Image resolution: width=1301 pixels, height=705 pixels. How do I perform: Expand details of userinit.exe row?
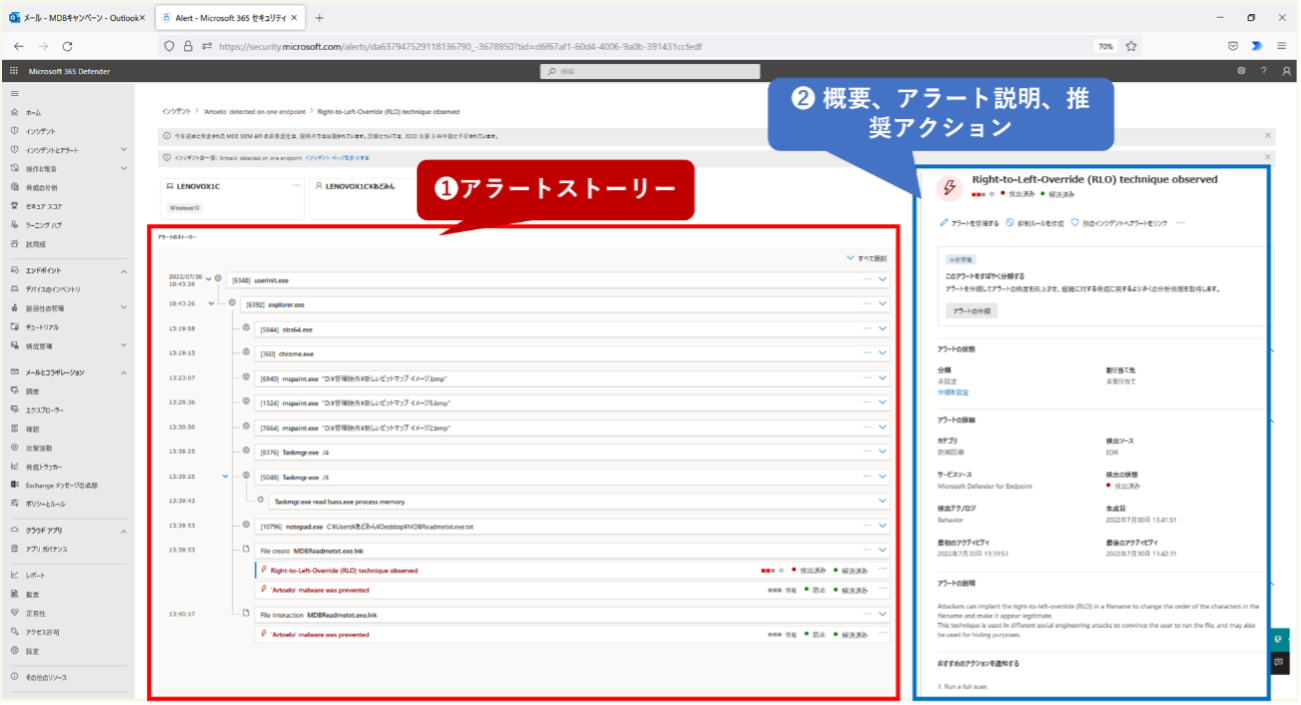[x=883, y=280]
